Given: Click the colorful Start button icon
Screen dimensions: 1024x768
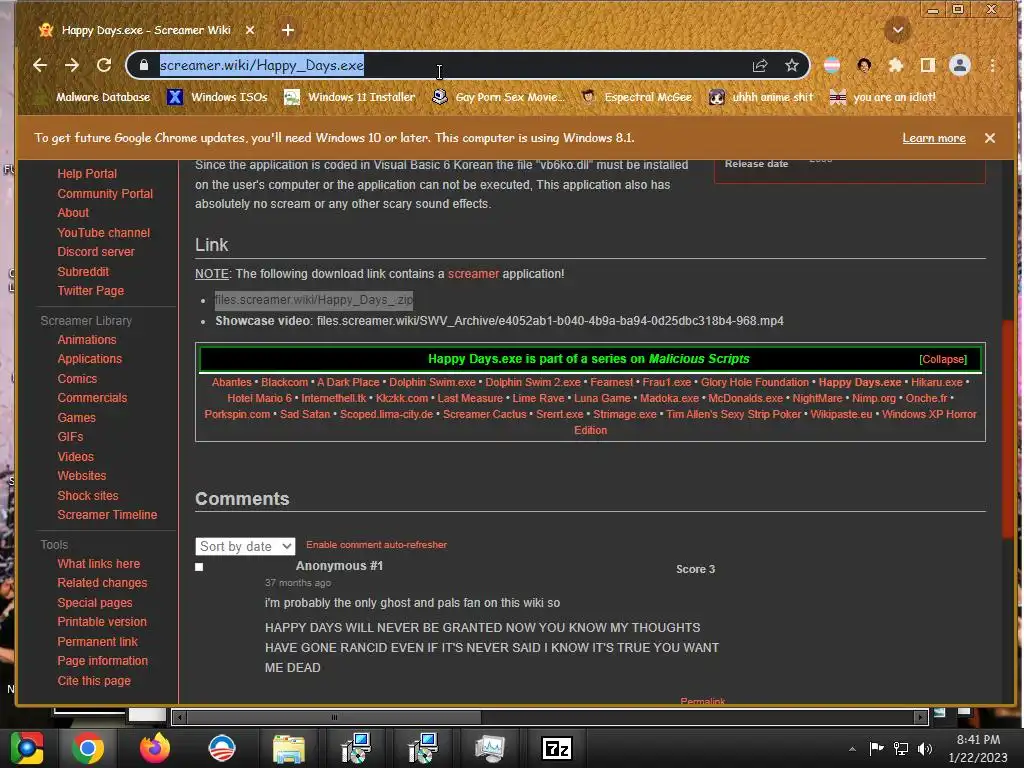Looking at the screenshot, I should coord(27,748).
